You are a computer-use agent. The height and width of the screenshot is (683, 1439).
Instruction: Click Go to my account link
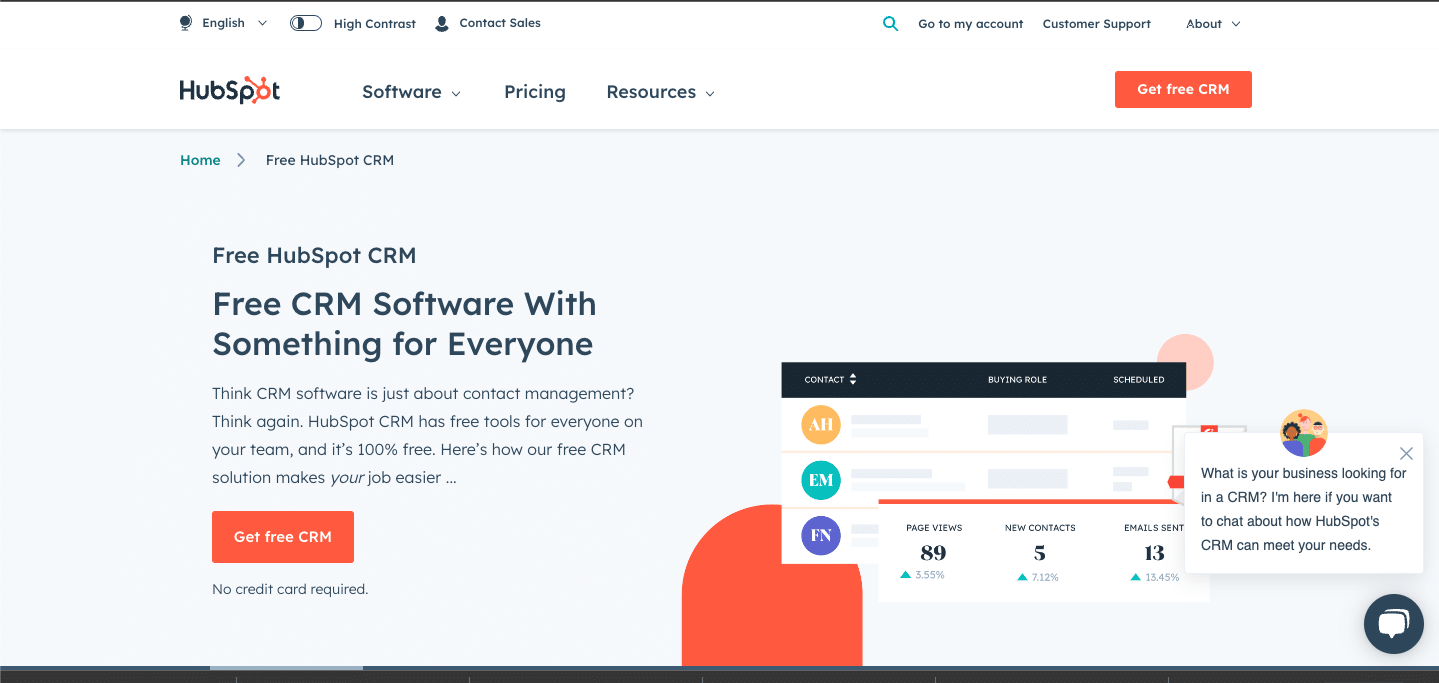click(971, 24)
